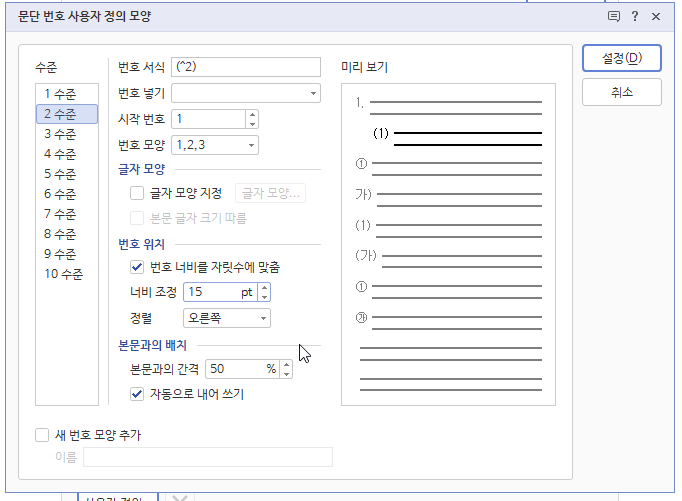
Task: Decrease 본문과의 간격 with down arrow
Action: pyautogui.click(x=286, y=374)
